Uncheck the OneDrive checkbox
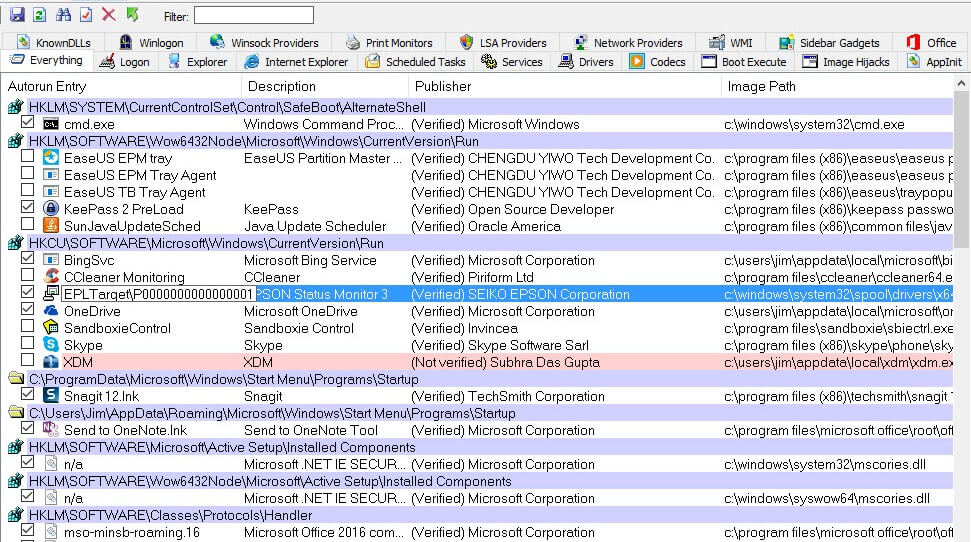This screenshot has height=542, width=971. 27,309
